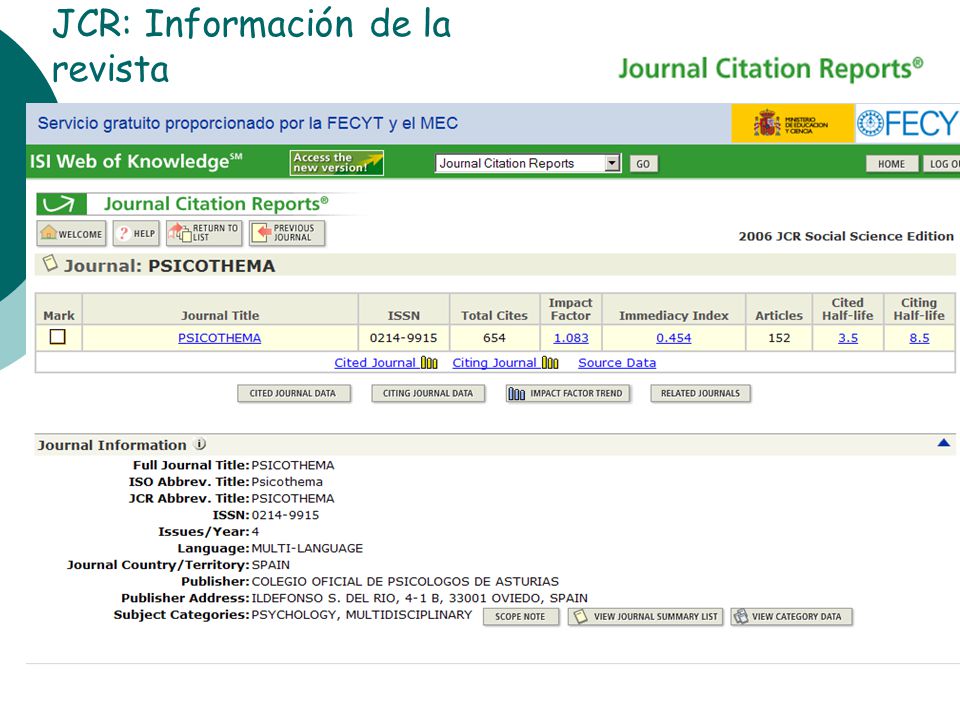Click bar chart icon beside Cited Journal
Screen dimensions: 960x720
[x=429, y=363]
